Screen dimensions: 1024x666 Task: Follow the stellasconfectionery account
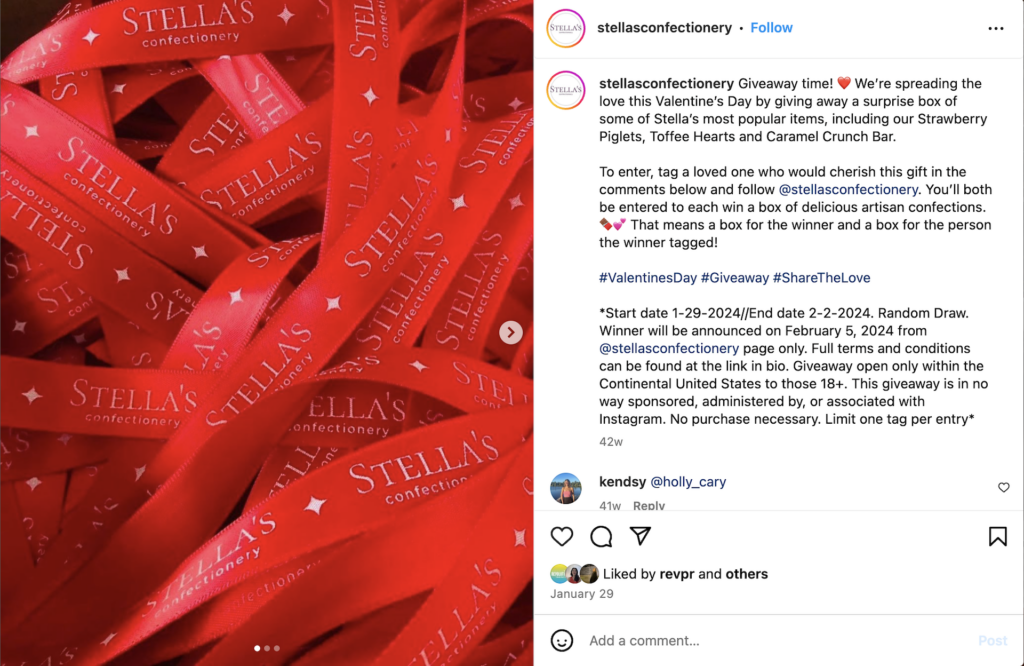(x=771, y=27)
